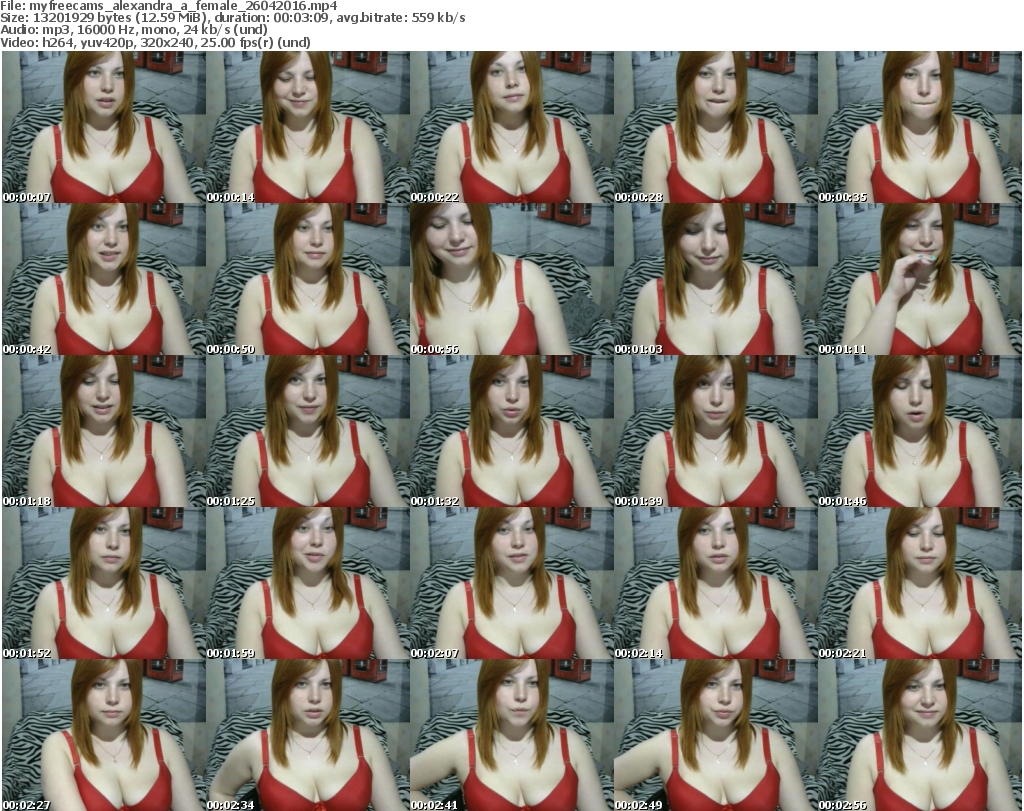Select the thumbnail stamped 00:00:35
Viewport: 1024px width, 811px height.
(920, 127)
